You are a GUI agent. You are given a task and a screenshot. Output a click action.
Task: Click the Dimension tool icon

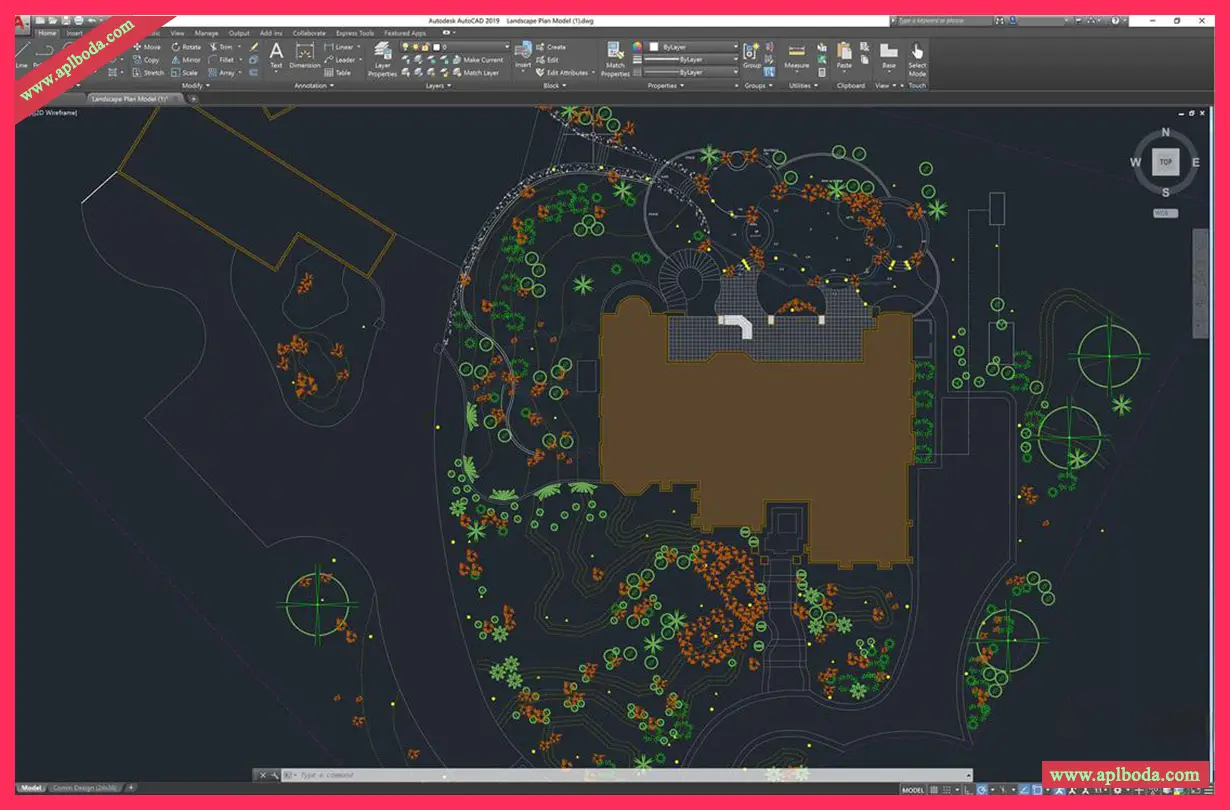point(305,52)
